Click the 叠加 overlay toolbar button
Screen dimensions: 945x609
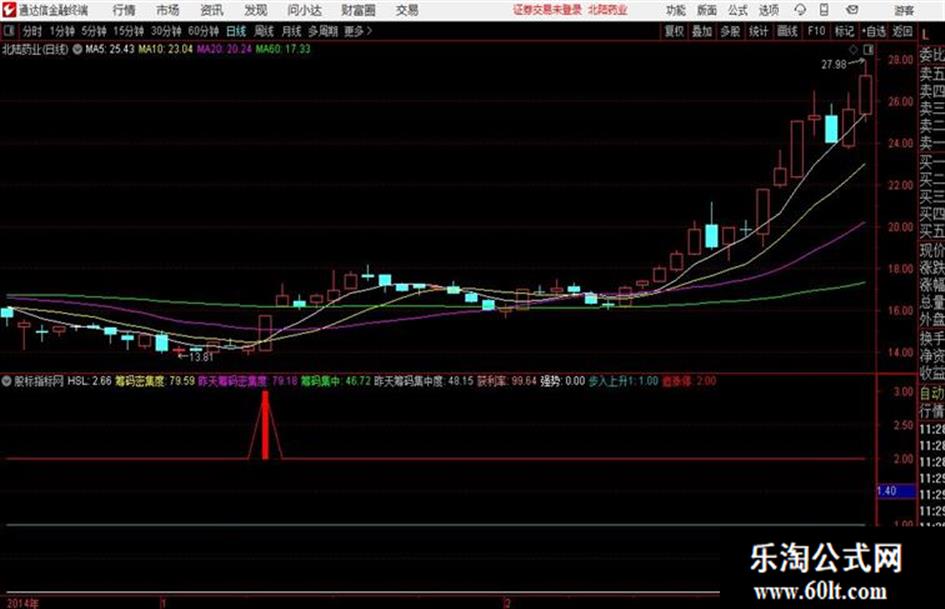pyautogui.click(x=702, y=31)
